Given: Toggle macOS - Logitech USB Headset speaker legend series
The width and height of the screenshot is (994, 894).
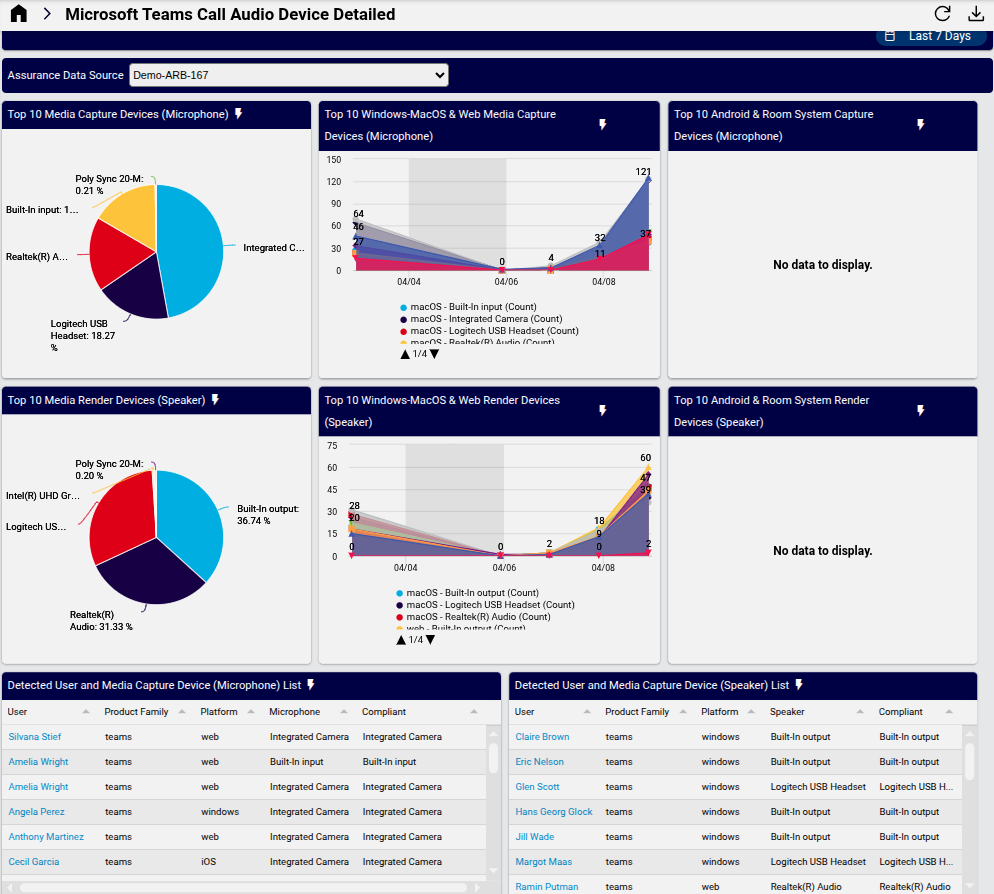Looking at the screenshot, I should [x=485, y=605].
